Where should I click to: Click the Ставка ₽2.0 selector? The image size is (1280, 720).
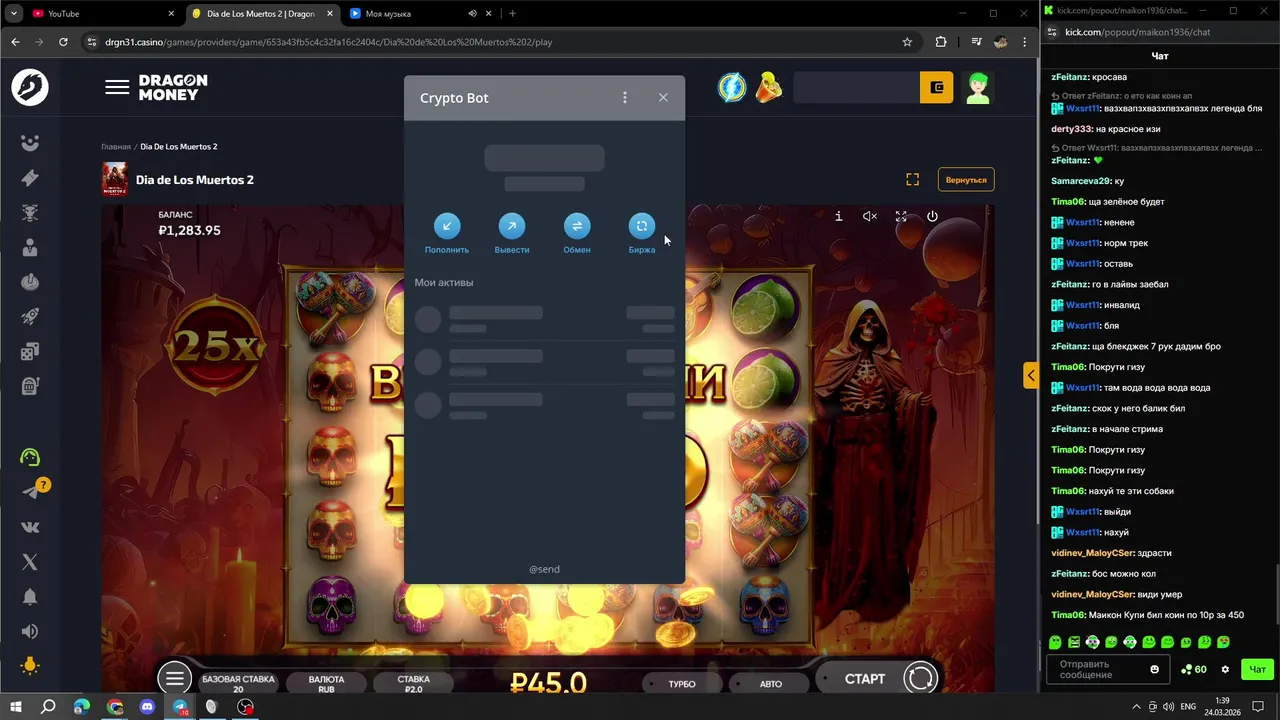(413, 684)
